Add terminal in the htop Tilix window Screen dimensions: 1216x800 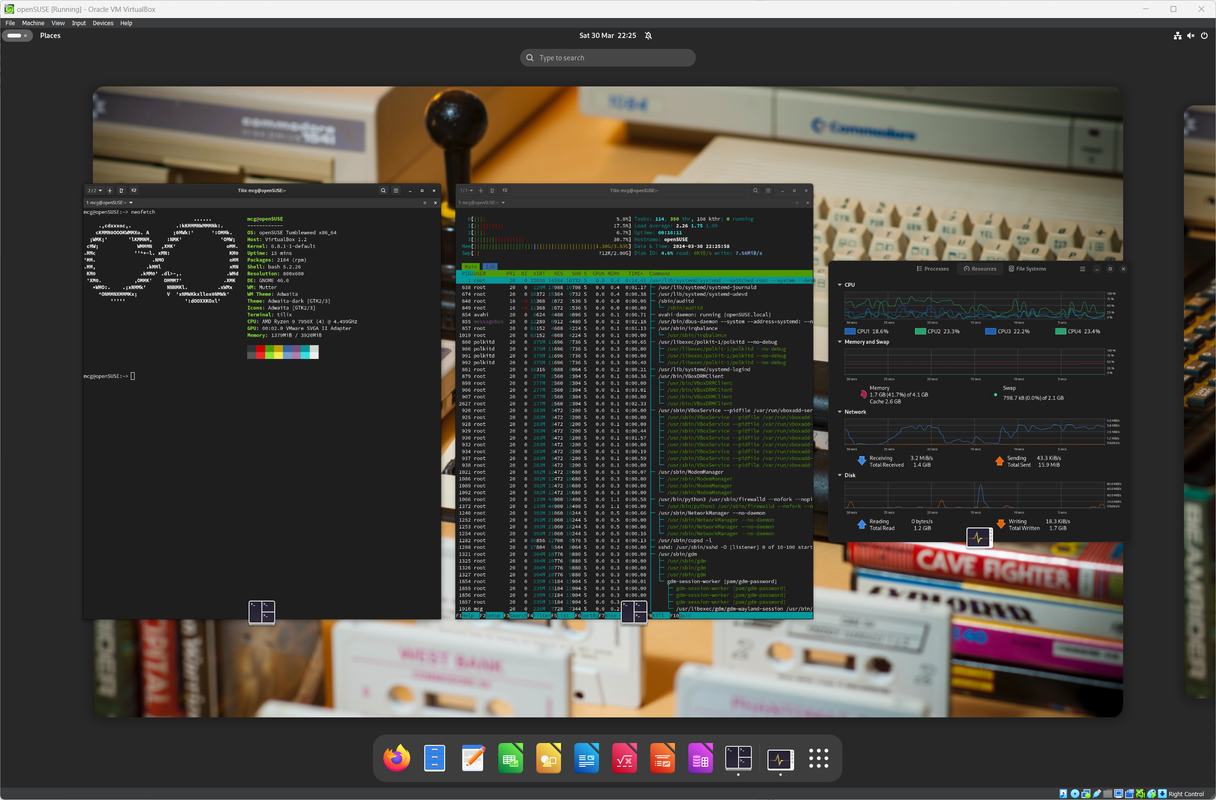tap(481, 190)
